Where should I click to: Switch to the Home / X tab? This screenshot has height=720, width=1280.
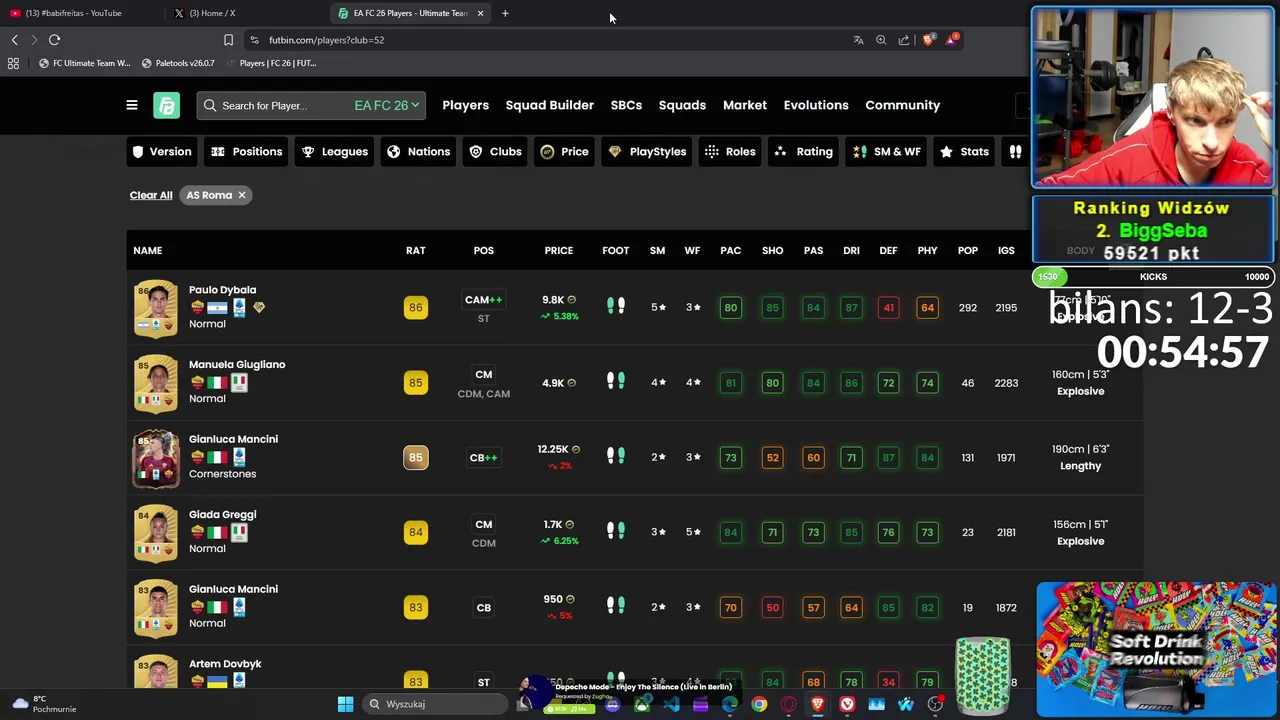point(212,13)
